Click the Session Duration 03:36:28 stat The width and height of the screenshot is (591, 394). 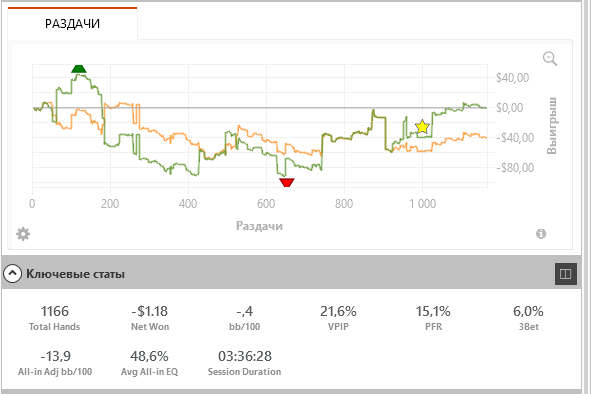pos(245,363)
